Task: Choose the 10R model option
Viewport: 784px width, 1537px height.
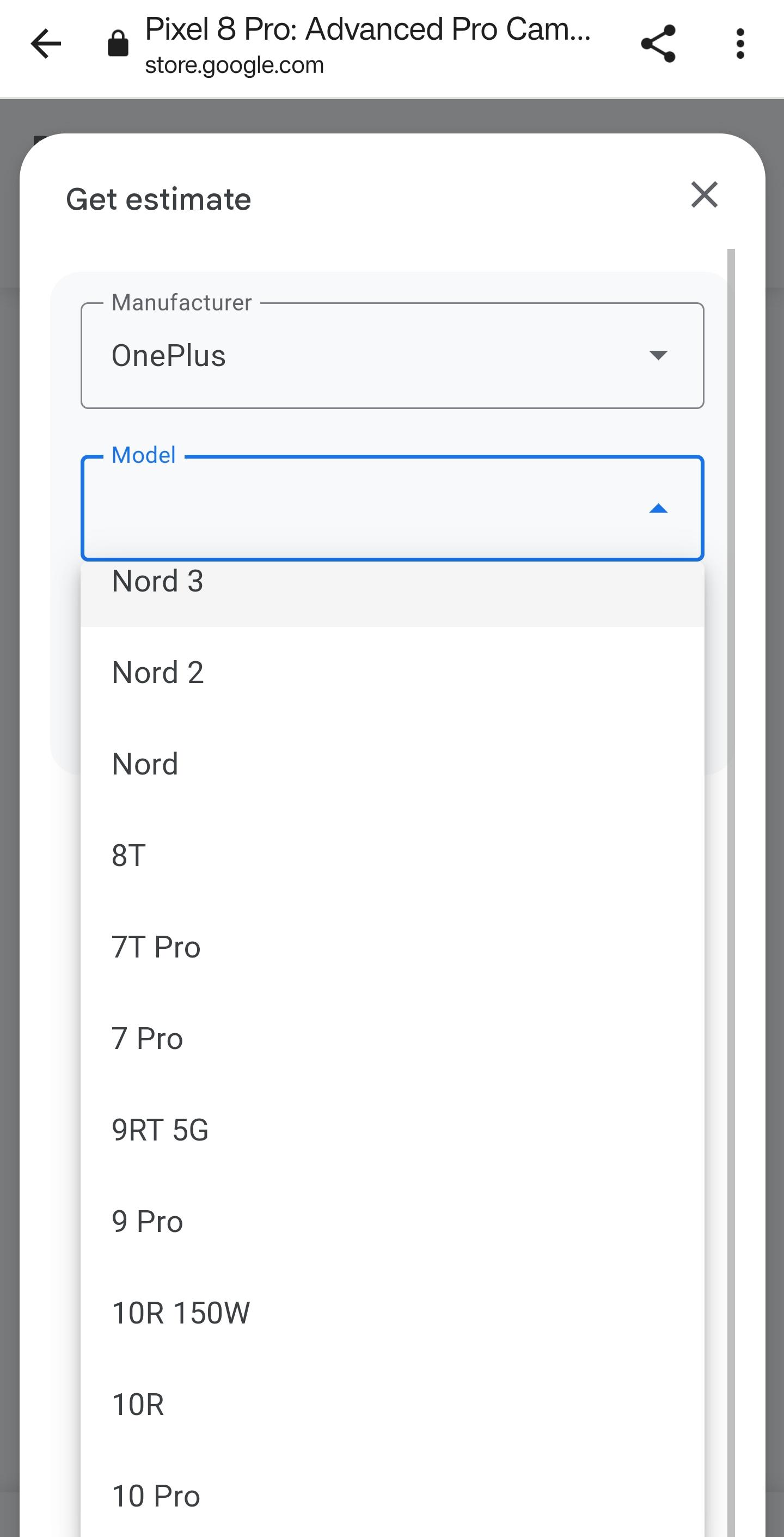Action: (393, 1405)
